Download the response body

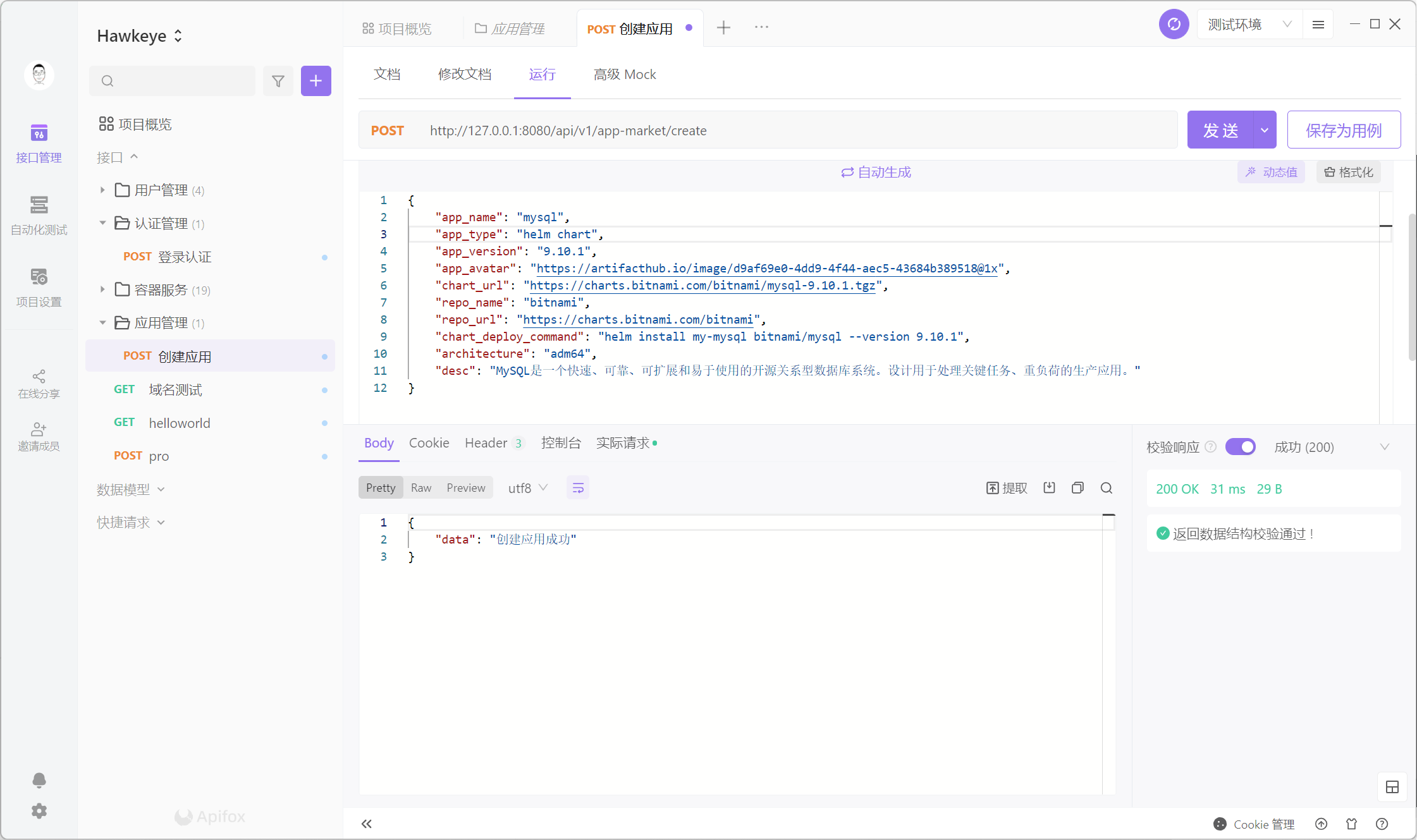coord(1050,487)
